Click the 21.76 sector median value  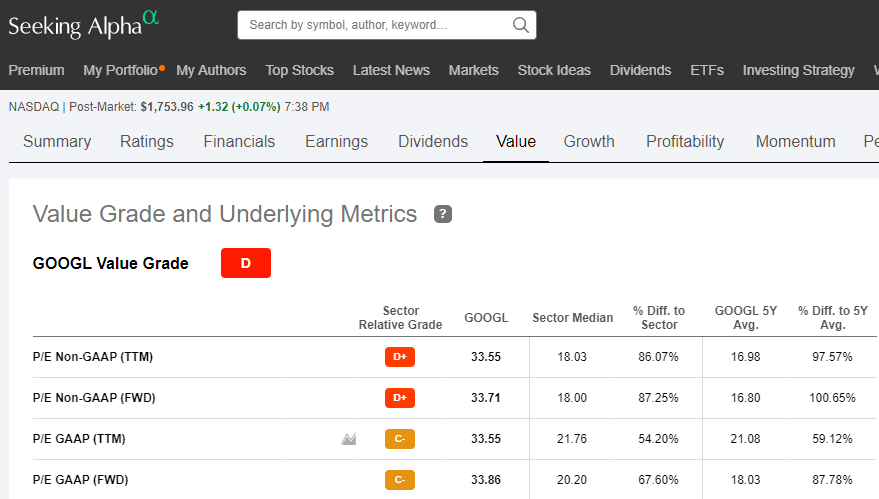(x=572, y=438)
